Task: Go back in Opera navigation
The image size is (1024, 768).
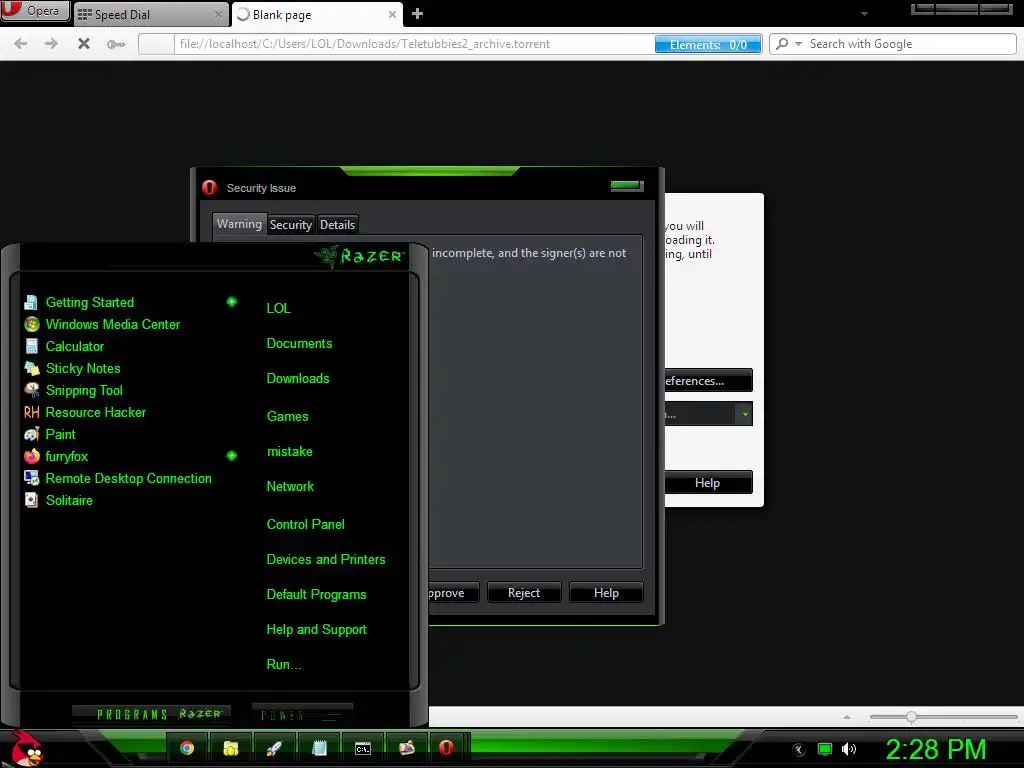Action: click(21, 44)
